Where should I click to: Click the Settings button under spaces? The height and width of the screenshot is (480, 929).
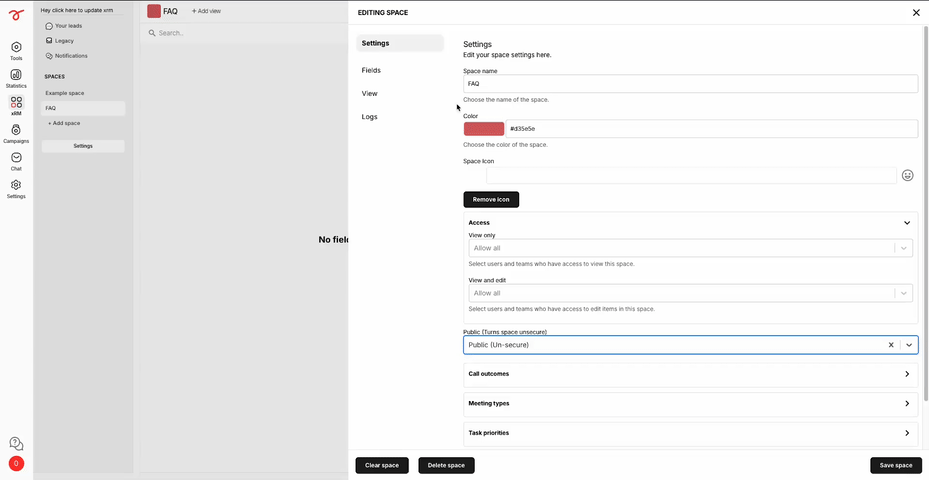tap(83, 146)
